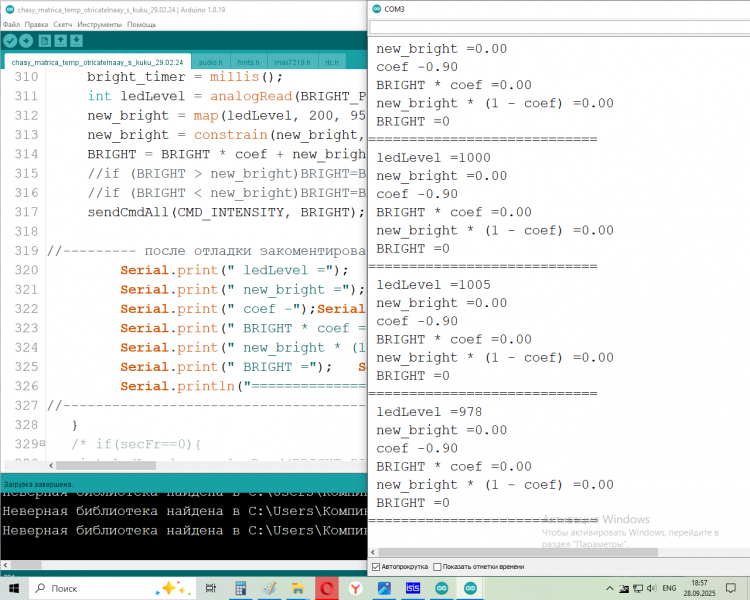Click the Upload arrow icon
Viewport: 750px width, 600px height.
pos(27,41)
